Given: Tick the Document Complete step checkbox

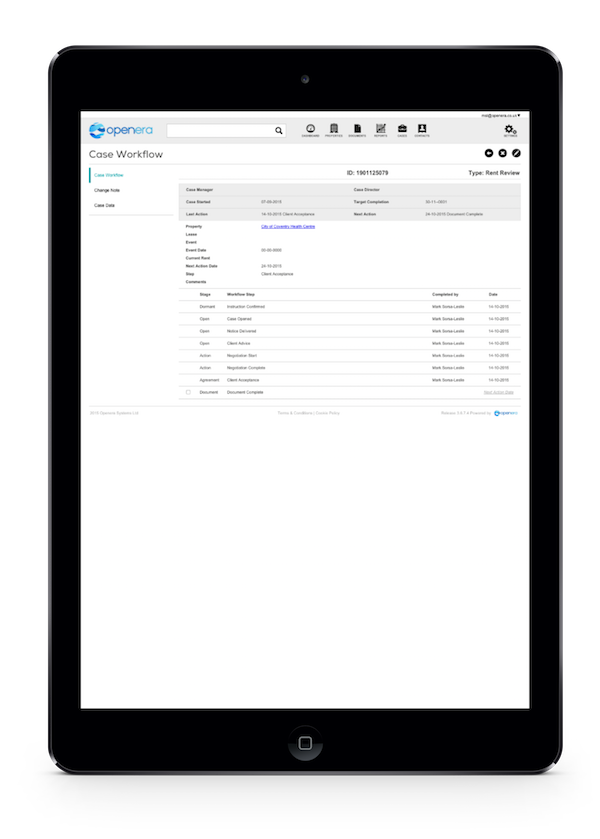Looking at the screenshot, I should (x=188, y=392).
